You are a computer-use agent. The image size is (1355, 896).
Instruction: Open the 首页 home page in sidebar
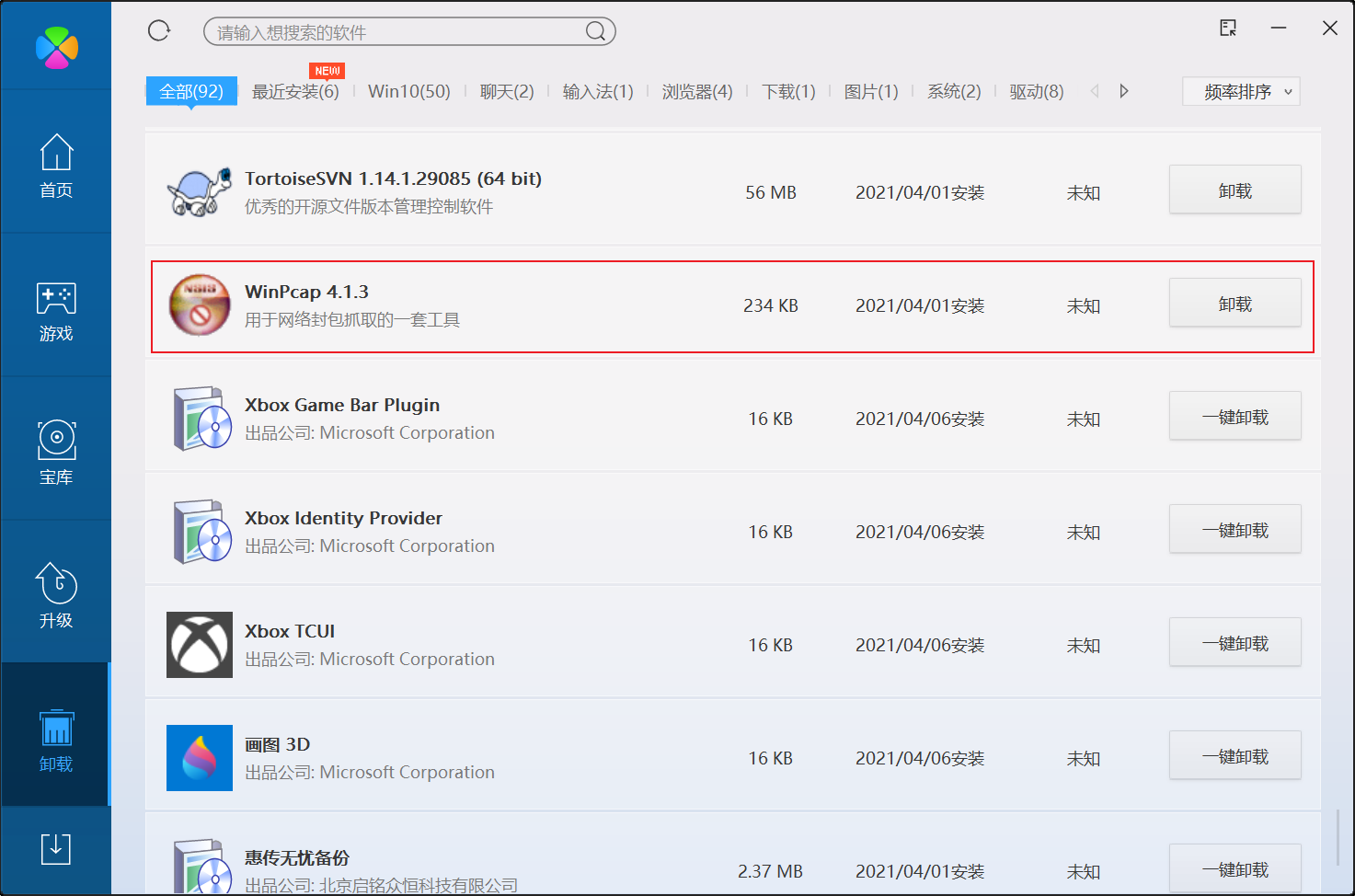pyautogui.click(x=56, y=166)
